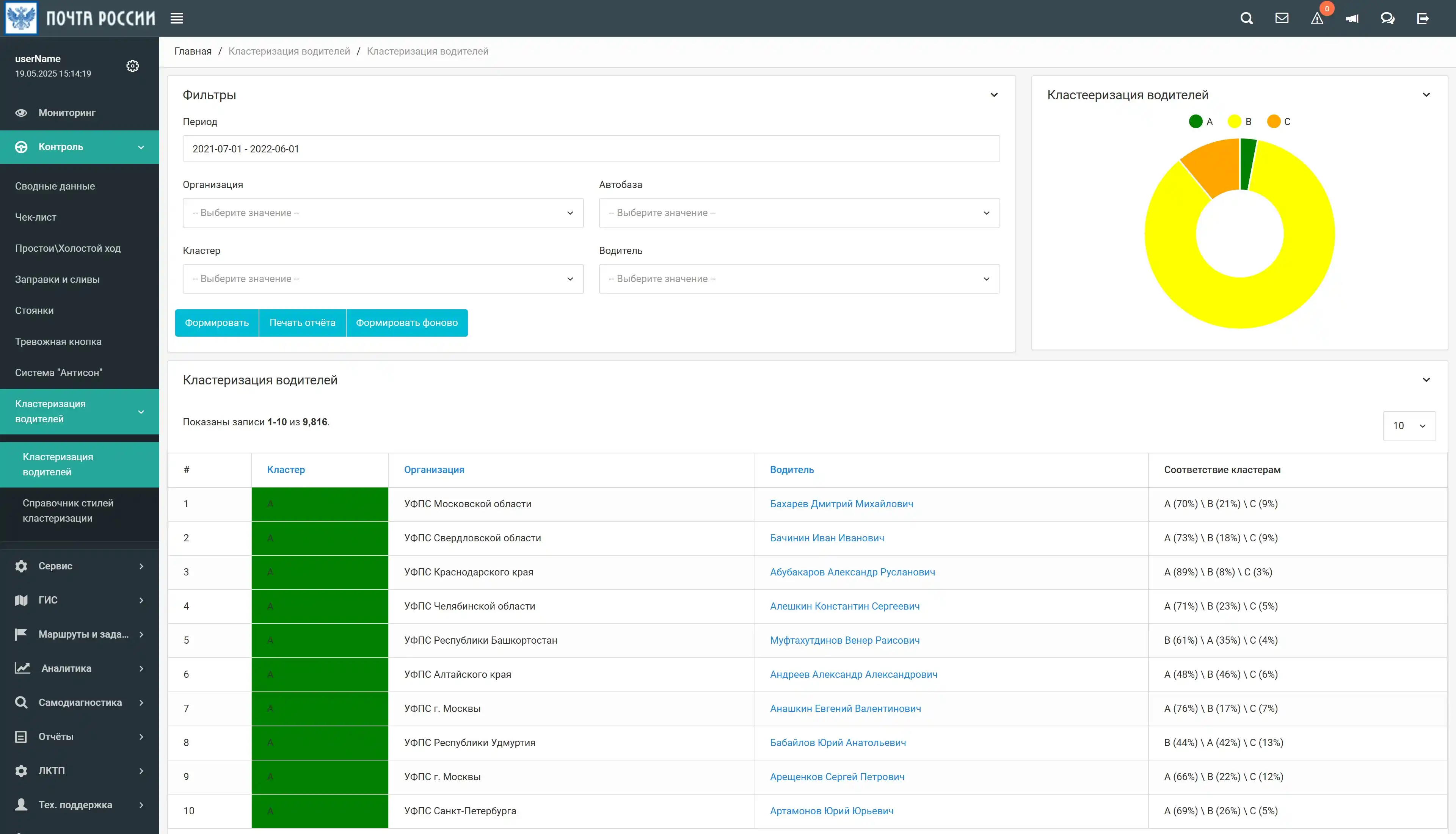Open Справочник стилей кластеризации submenu item
This screenshot has width=1456, height=834.
point(68,510)
